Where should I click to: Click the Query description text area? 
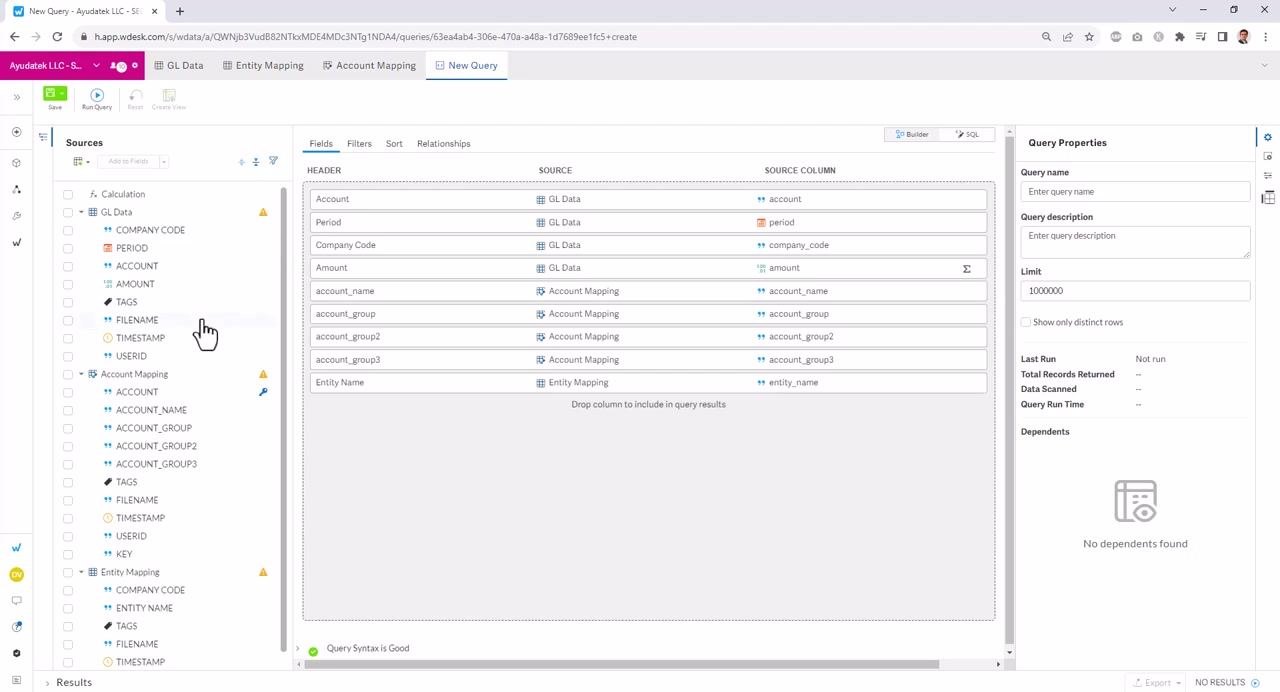[x=1135, y=242]
